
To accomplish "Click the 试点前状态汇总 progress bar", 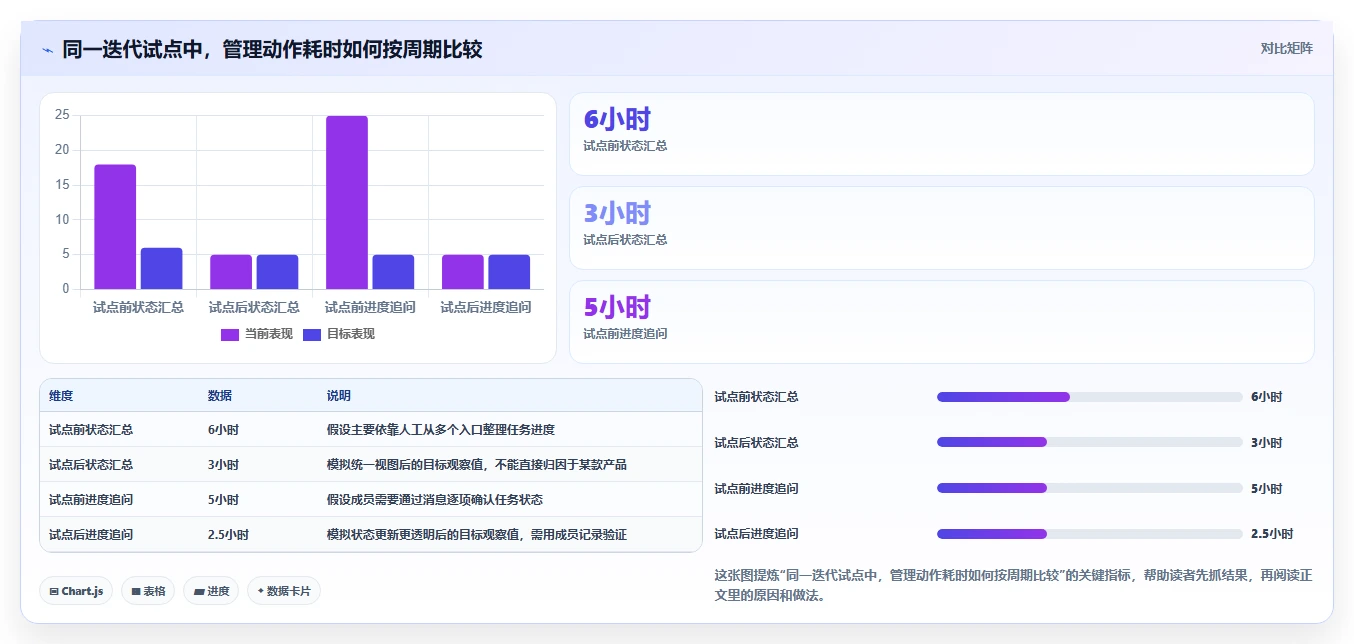I will coord(1090,397).
